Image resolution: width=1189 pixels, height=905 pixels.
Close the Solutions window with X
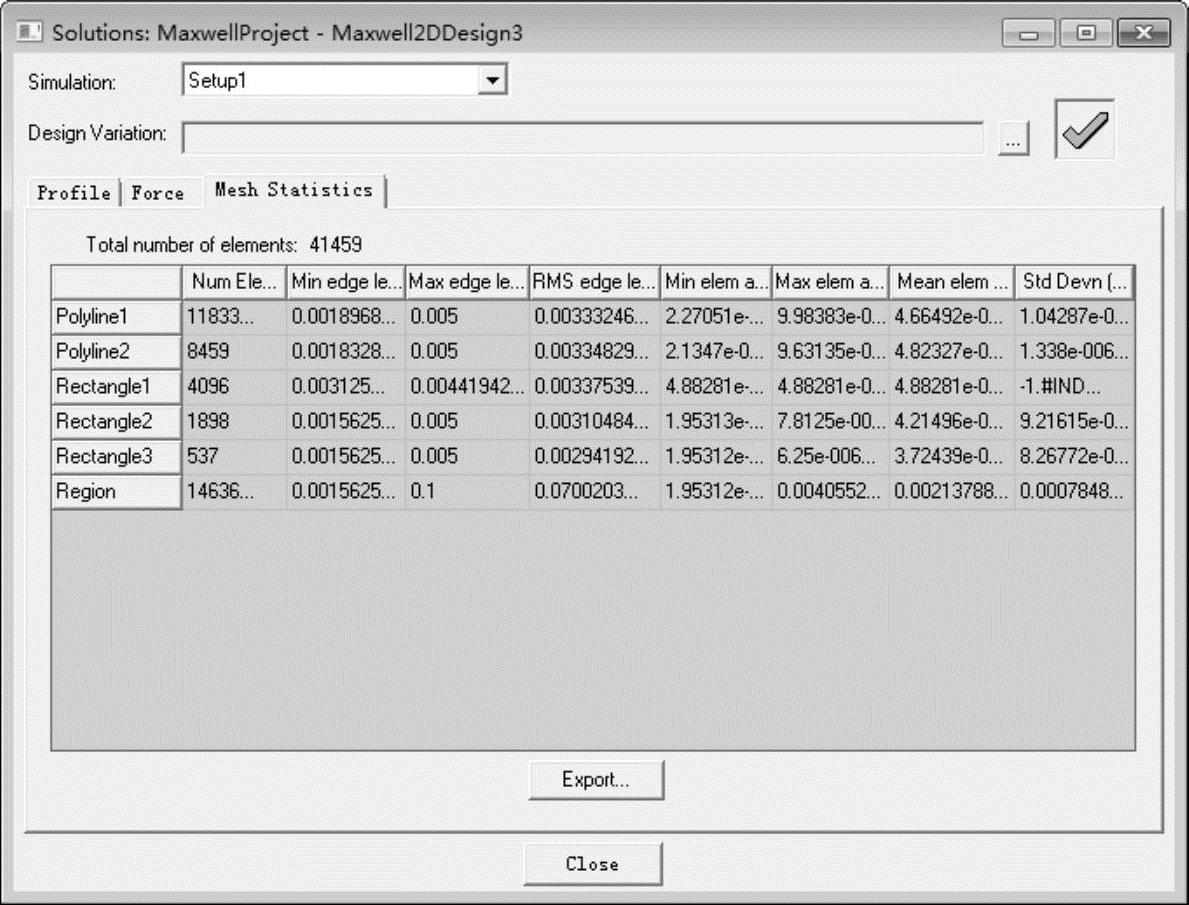point(1144,33)
